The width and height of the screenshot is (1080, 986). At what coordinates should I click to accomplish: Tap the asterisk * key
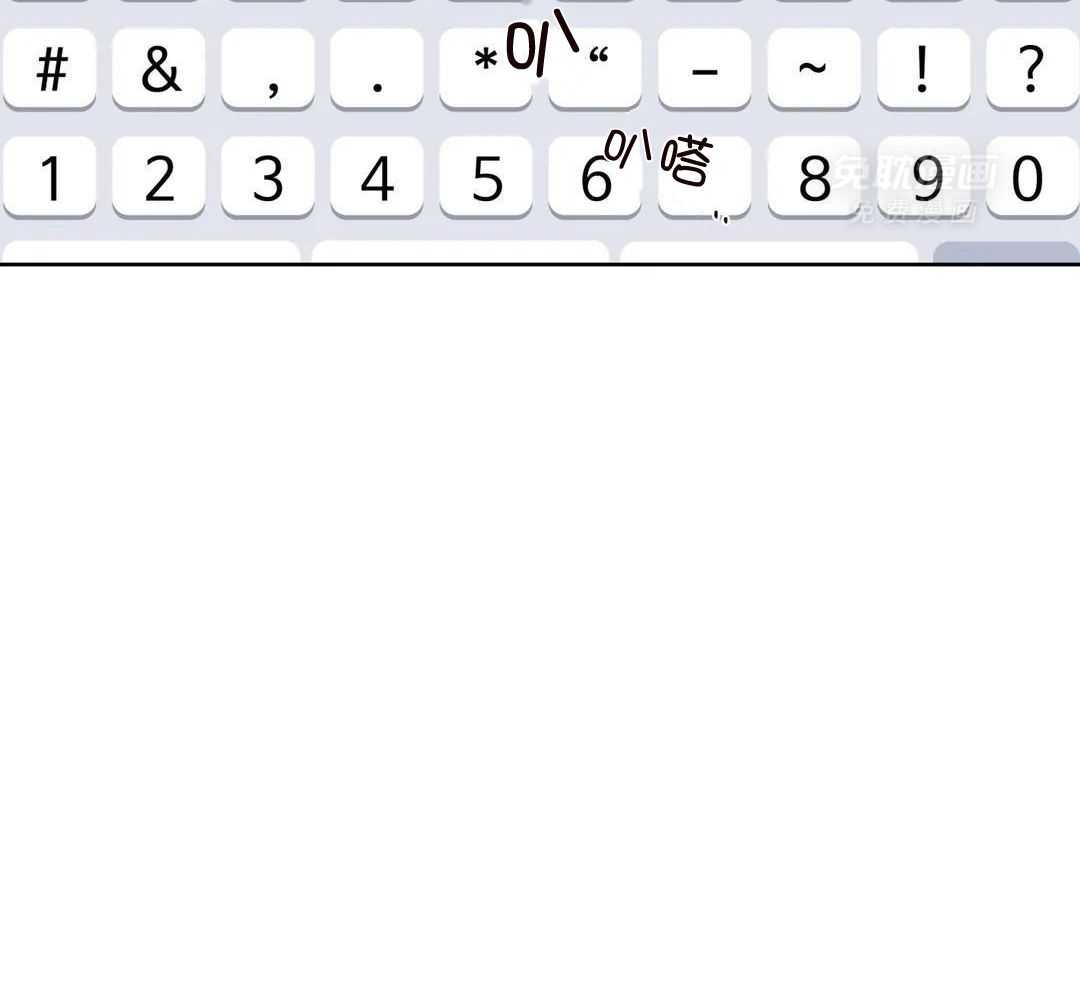coord(486,69)
